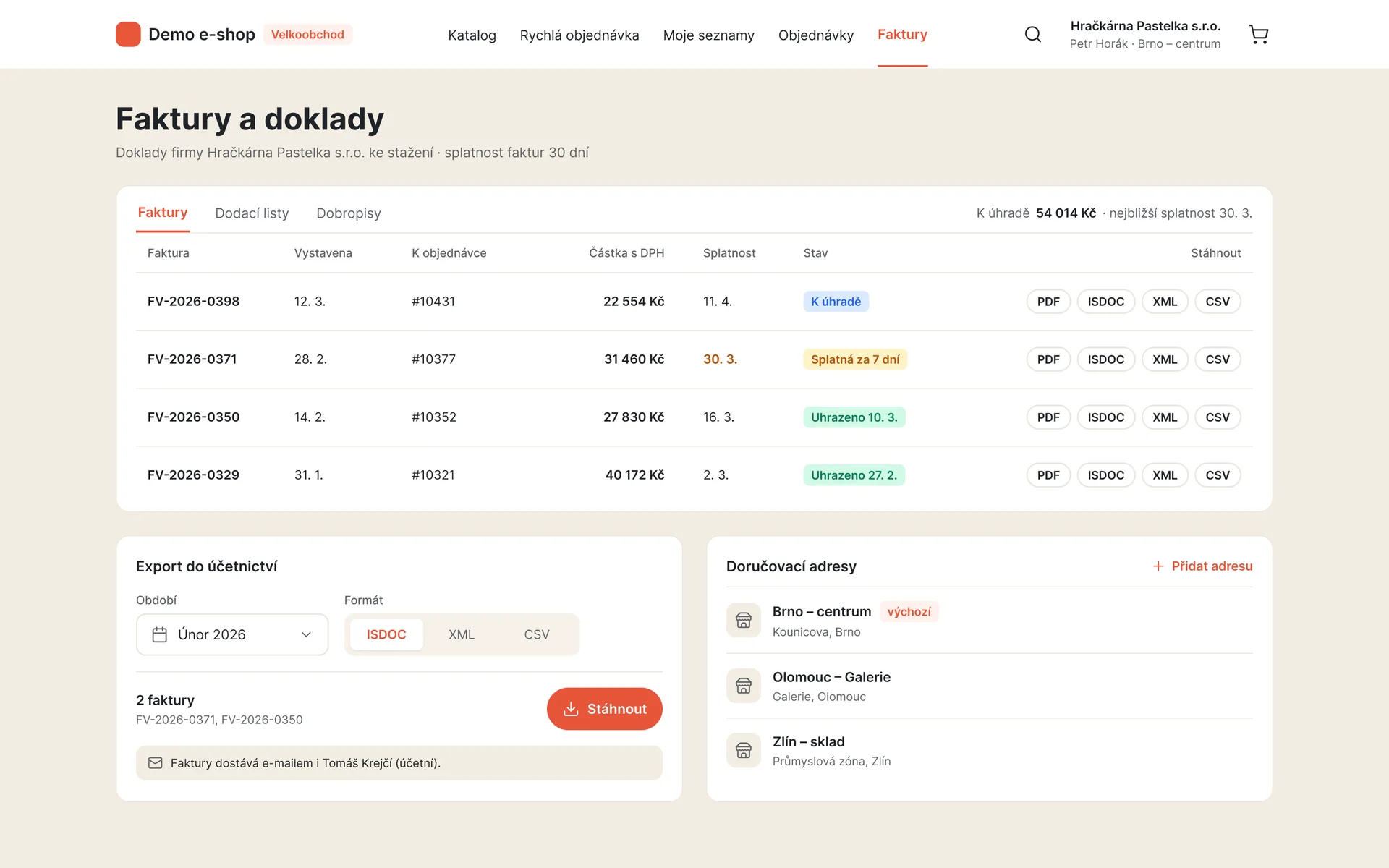Select the Olomouc – Galerie address row
The height and width of the screenshot is (868, 1389).
[x=989, y=686]
